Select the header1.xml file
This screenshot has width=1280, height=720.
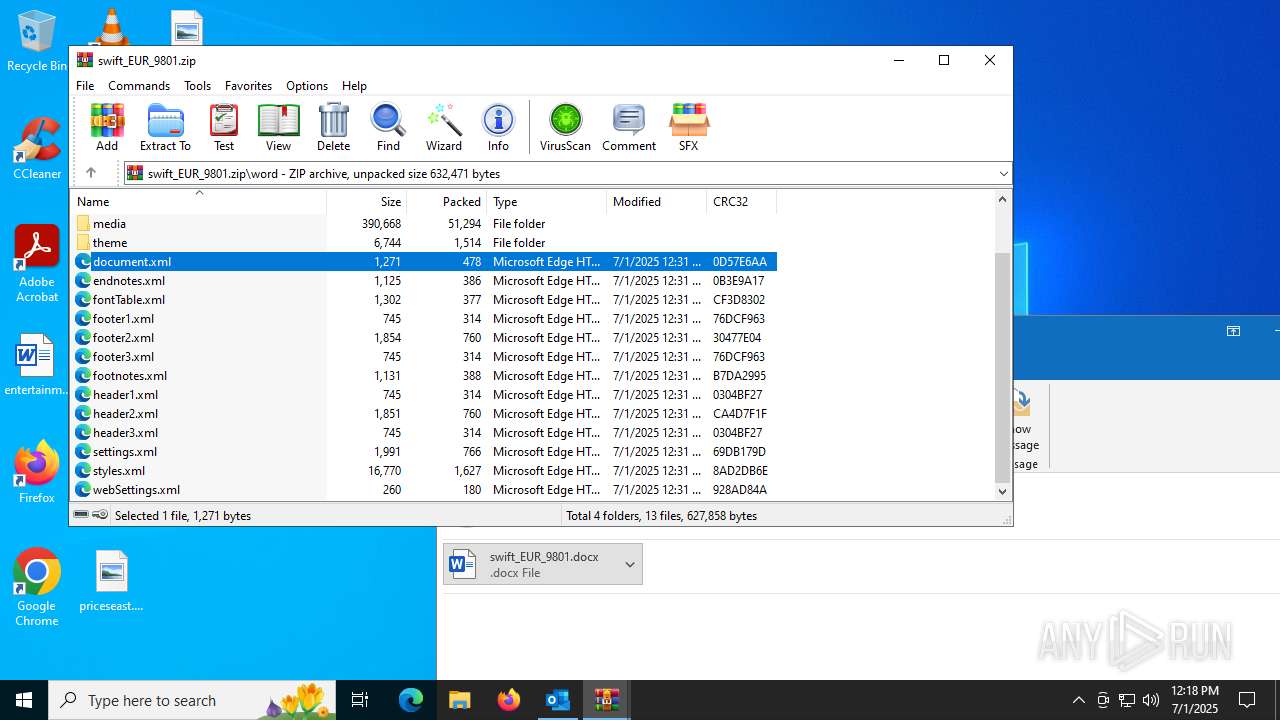424,395
